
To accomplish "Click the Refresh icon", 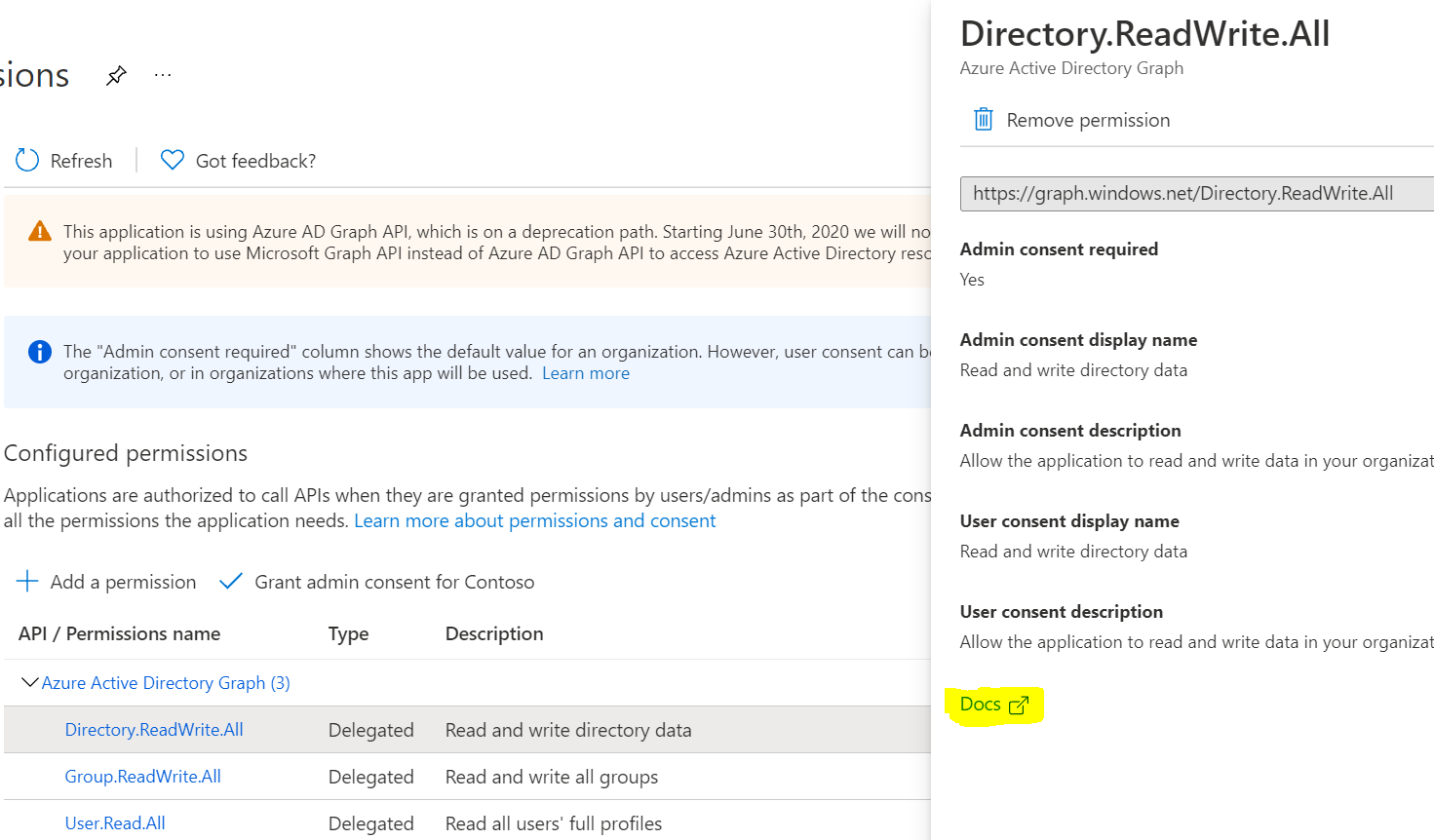I will (26, 159).
